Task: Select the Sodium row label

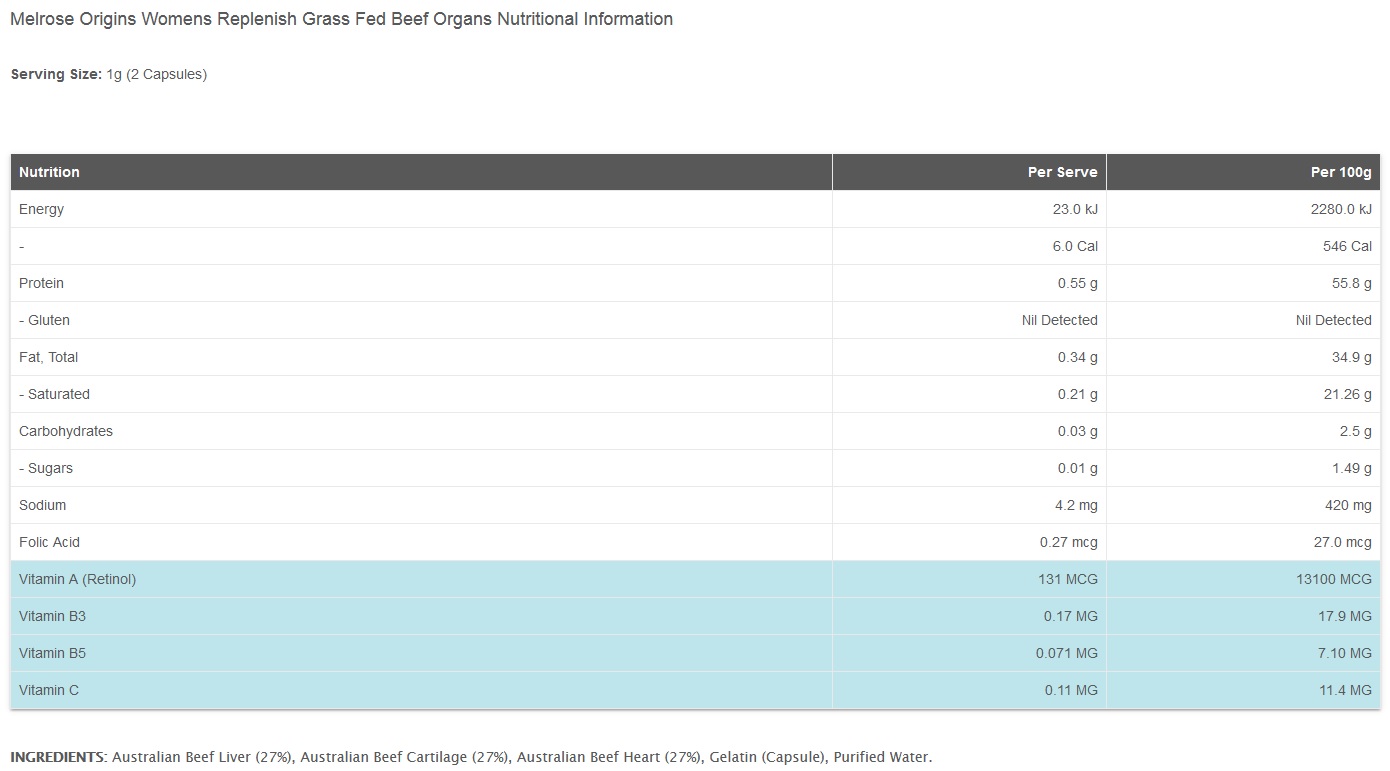Action: click(x=43, y=505)
